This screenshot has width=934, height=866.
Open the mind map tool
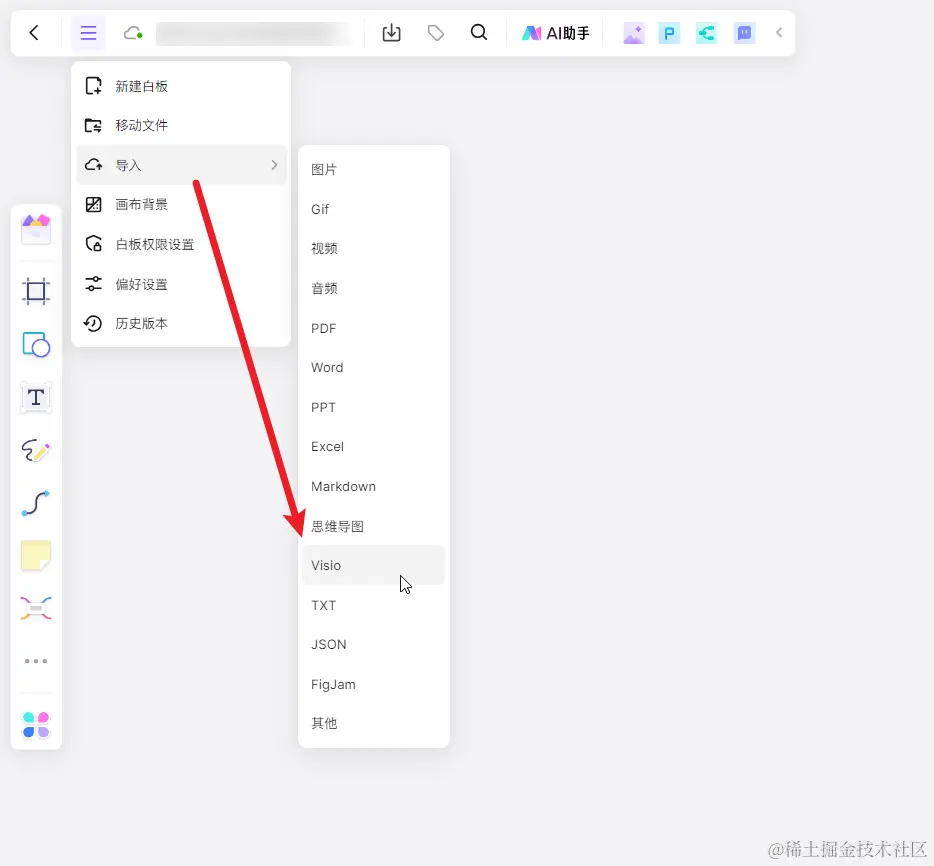[35, 608]
